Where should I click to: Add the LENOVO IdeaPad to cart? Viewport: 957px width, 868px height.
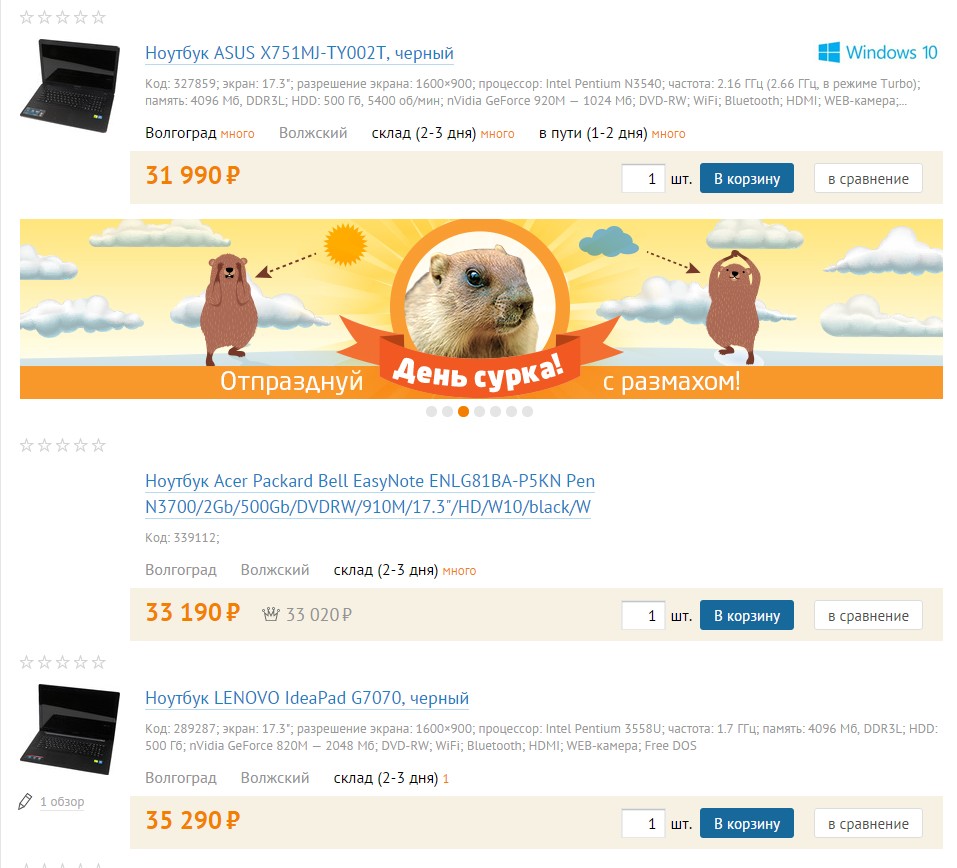pos(746,823)
